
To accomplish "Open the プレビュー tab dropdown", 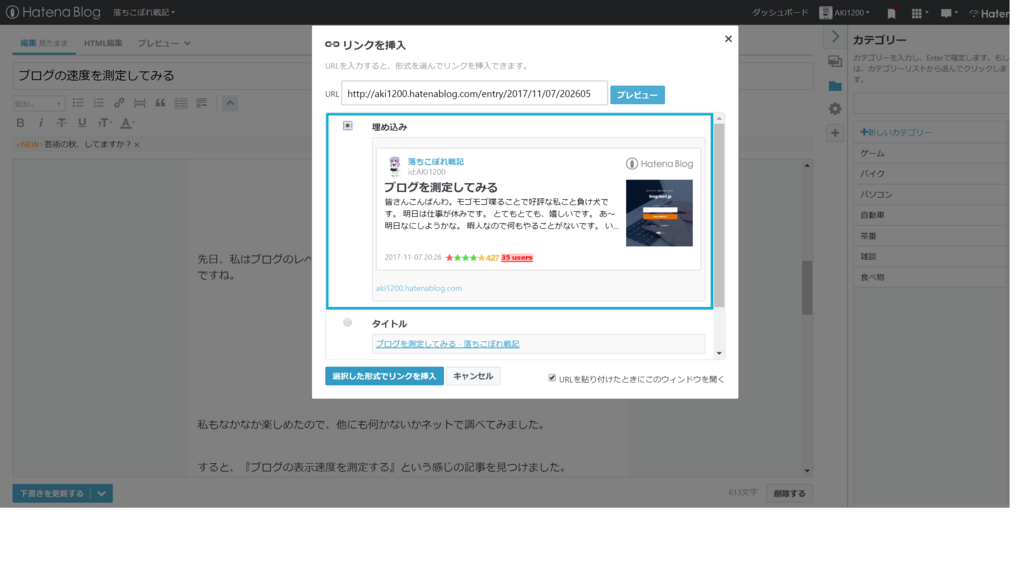I will click(164, 43).
